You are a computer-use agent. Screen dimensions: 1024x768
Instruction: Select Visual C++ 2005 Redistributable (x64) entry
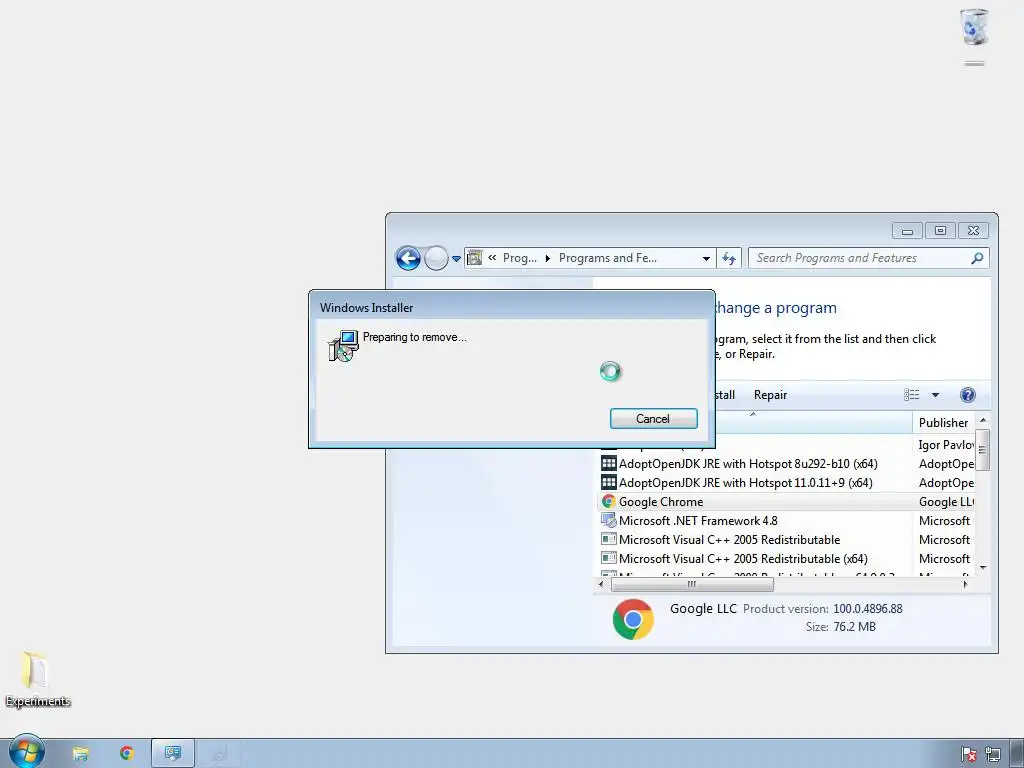[x=743, y=558]
